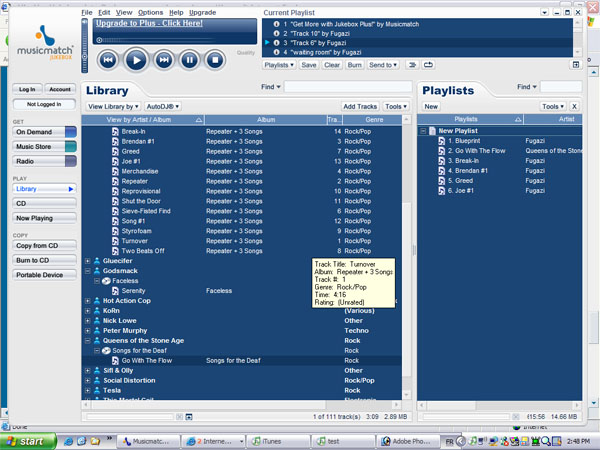Click the track icon next to 1. Blueprint

click(x=442, y=140)
